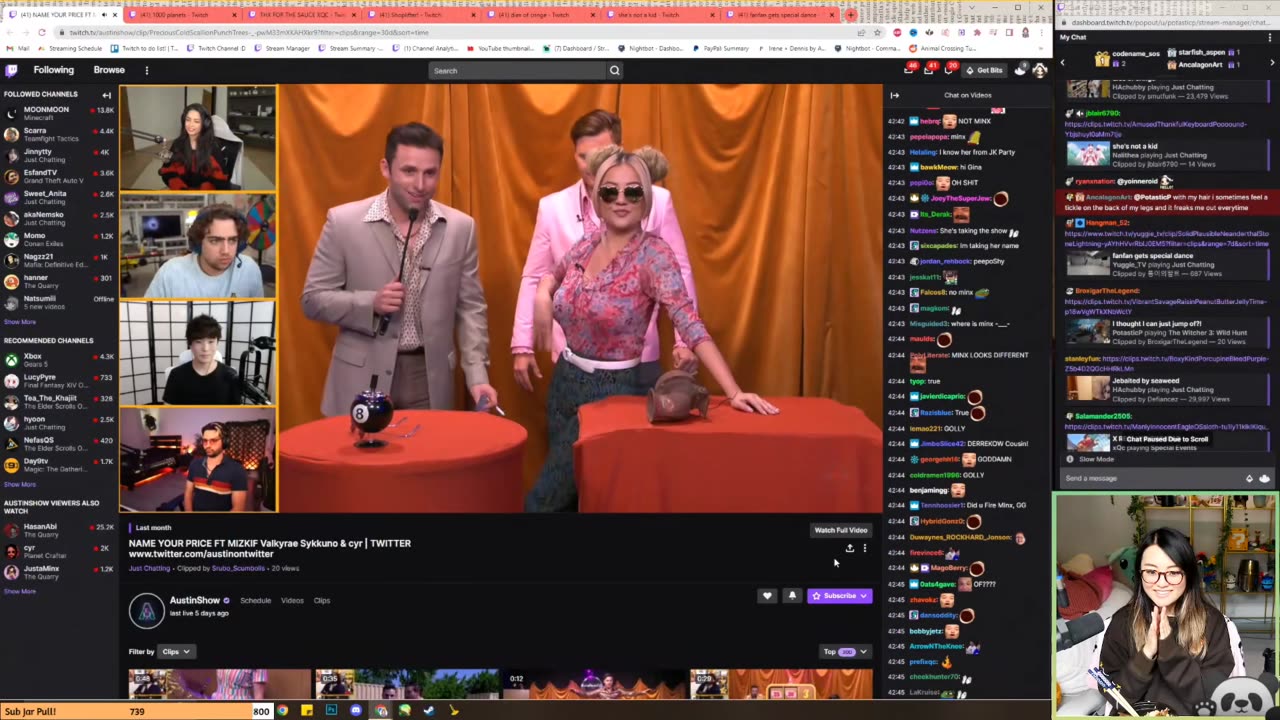Click Send a message field in My Chat
This screenshot has width=1280, height=720.
(1150, 478)
